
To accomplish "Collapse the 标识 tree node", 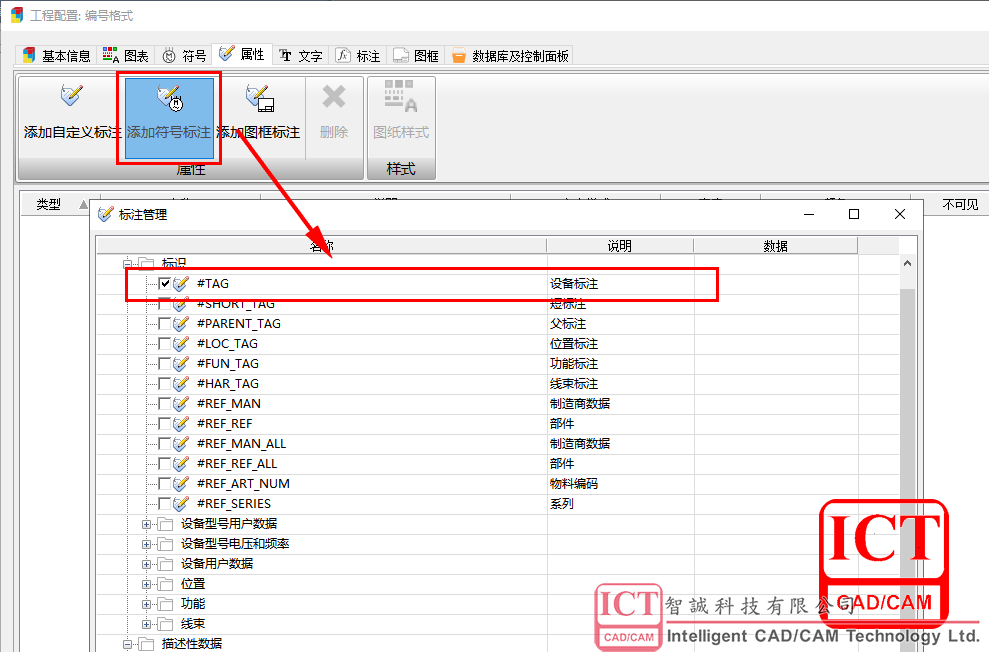I will click(127, 263).
